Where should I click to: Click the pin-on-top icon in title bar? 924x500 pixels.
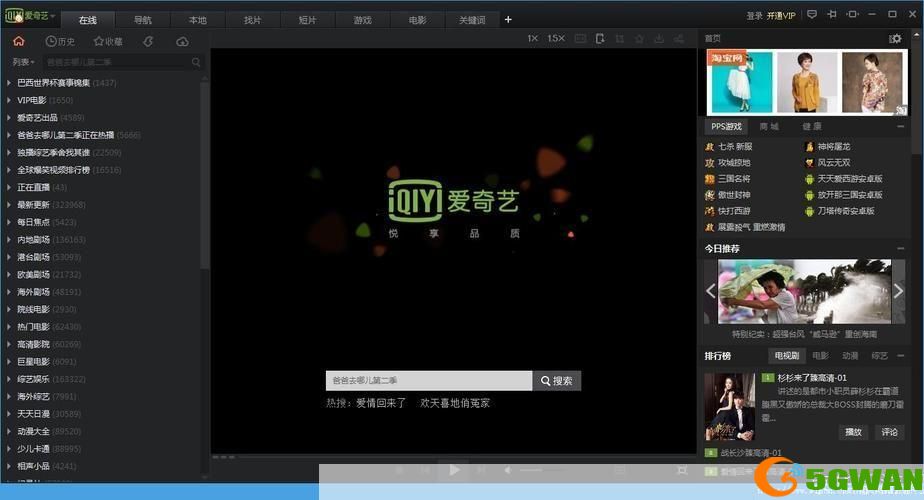click(832, 14)
